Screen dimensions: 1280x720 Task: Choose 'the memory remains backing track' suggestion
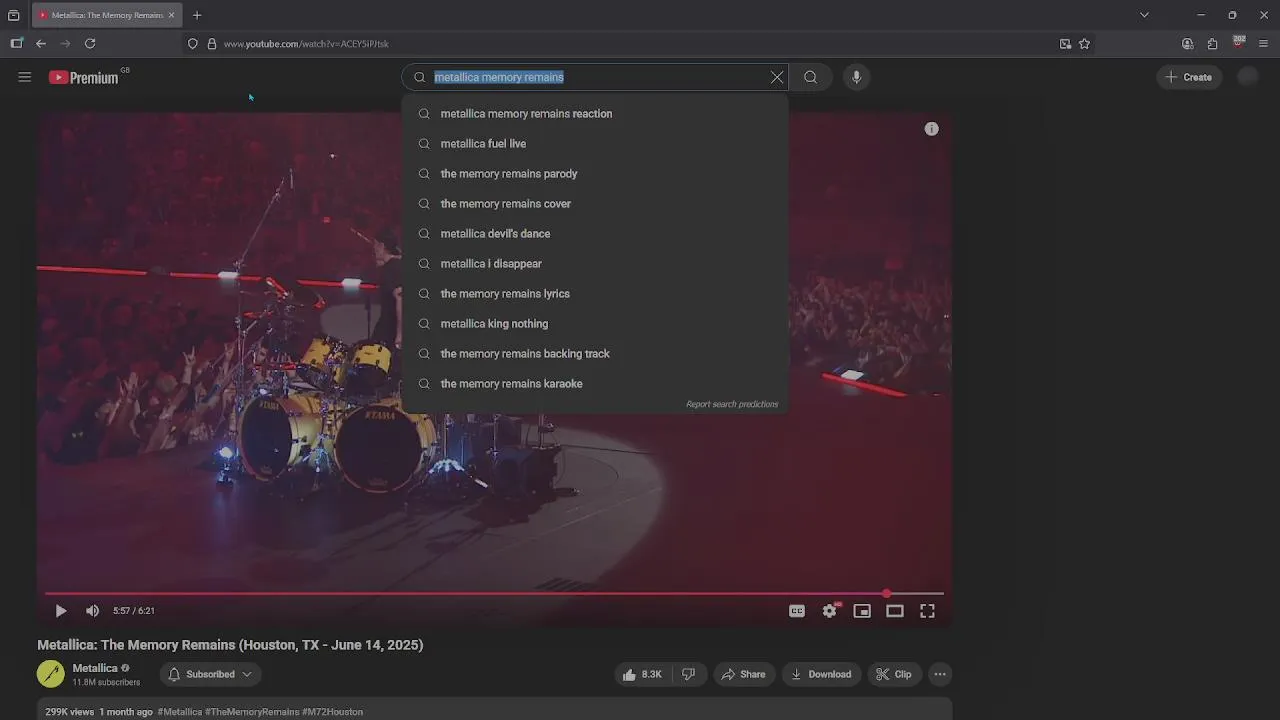(595, 354)
